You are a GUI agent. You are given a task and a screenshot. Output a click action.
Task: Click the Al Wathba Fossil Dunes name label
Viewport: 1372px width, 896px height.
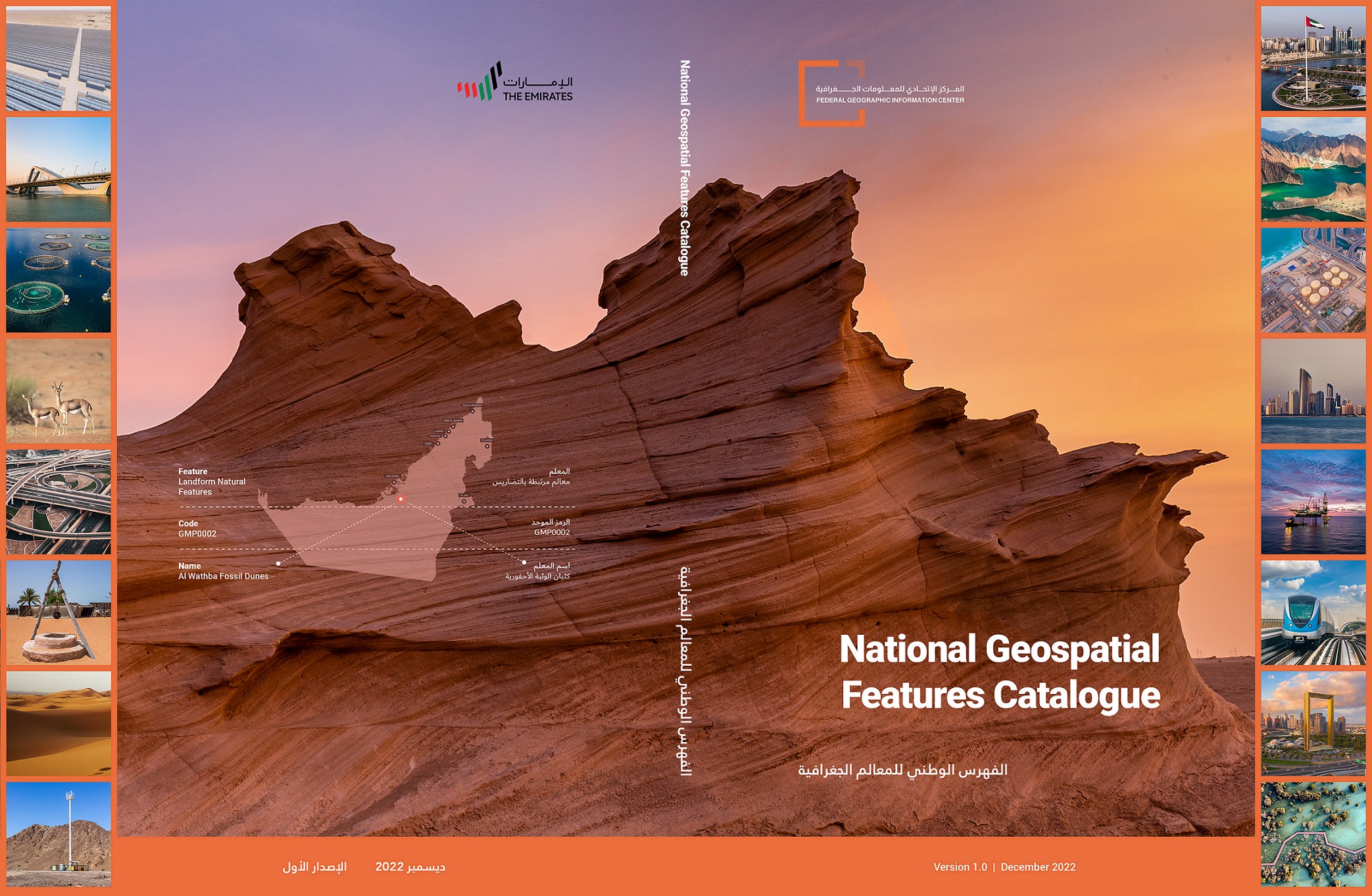click(x=223, y=576)
